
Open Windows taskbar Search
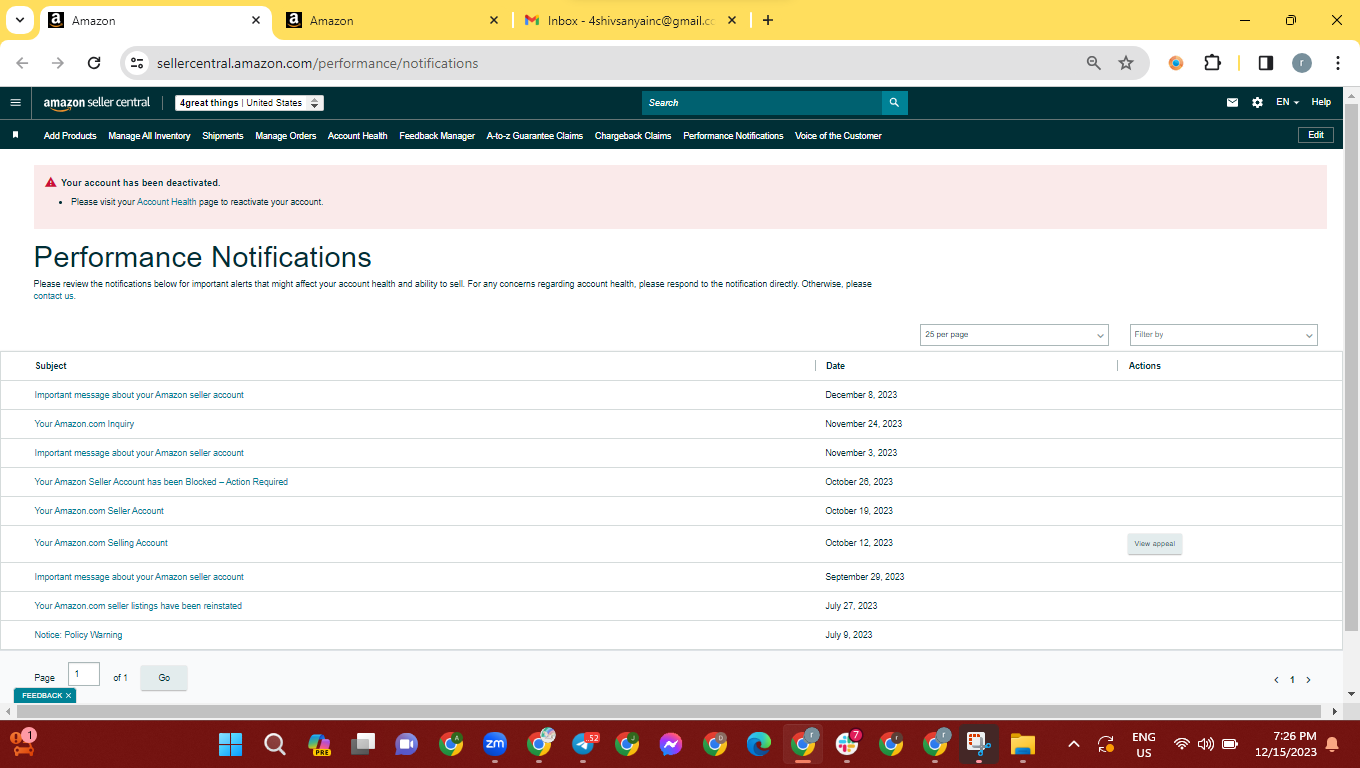tap(275, 744)
